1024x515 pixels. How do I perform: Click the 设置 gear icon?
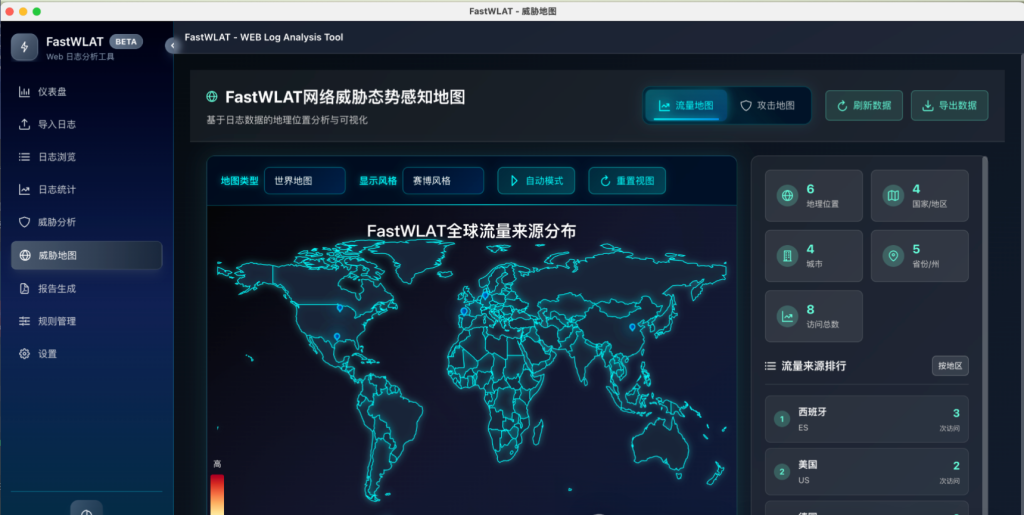pyautogui.click(x=25, y=354)
